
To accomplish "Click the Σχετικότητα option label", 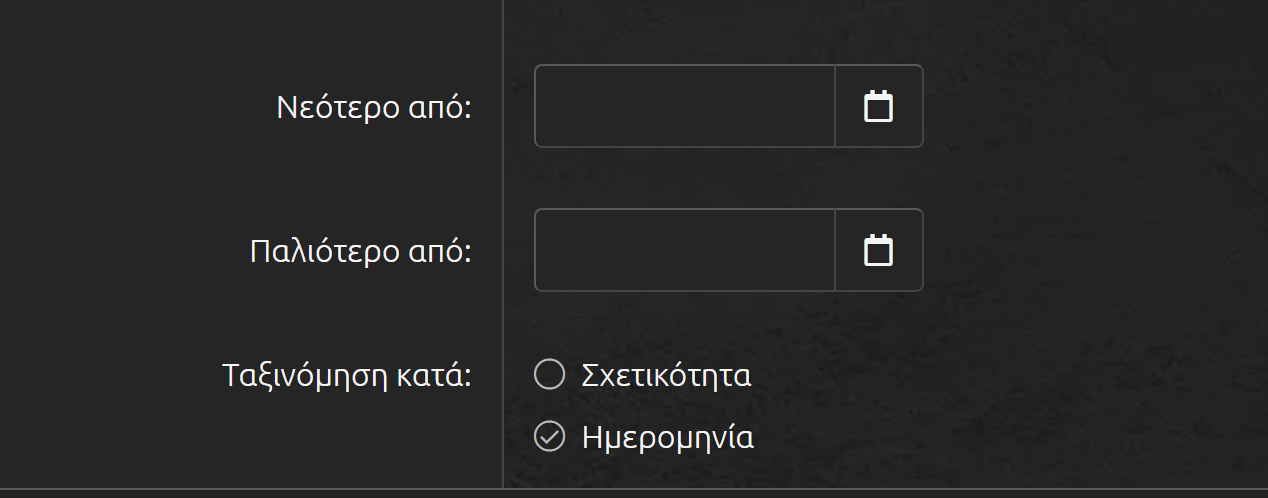I will [666, 376].
